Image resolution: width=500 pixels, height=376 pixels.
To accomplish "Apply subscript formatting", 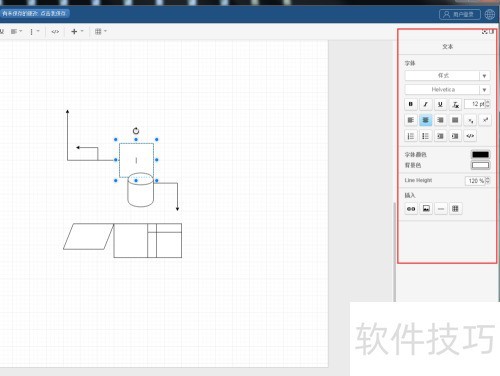I will point(470,120).
